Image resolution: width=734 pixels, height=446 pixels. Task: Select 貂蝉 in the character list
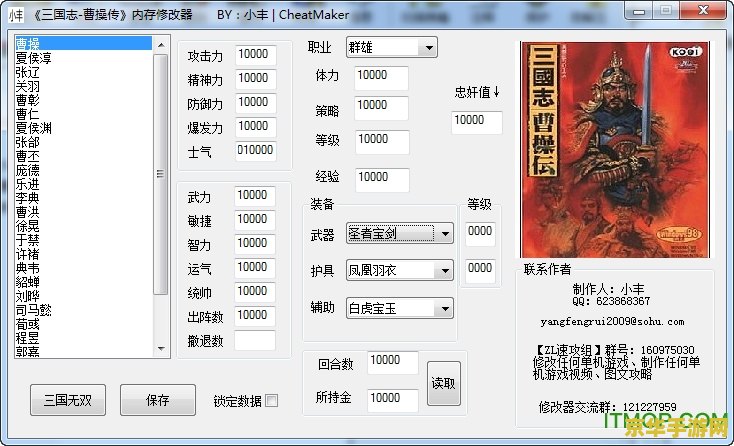click(x=83, y=282)
